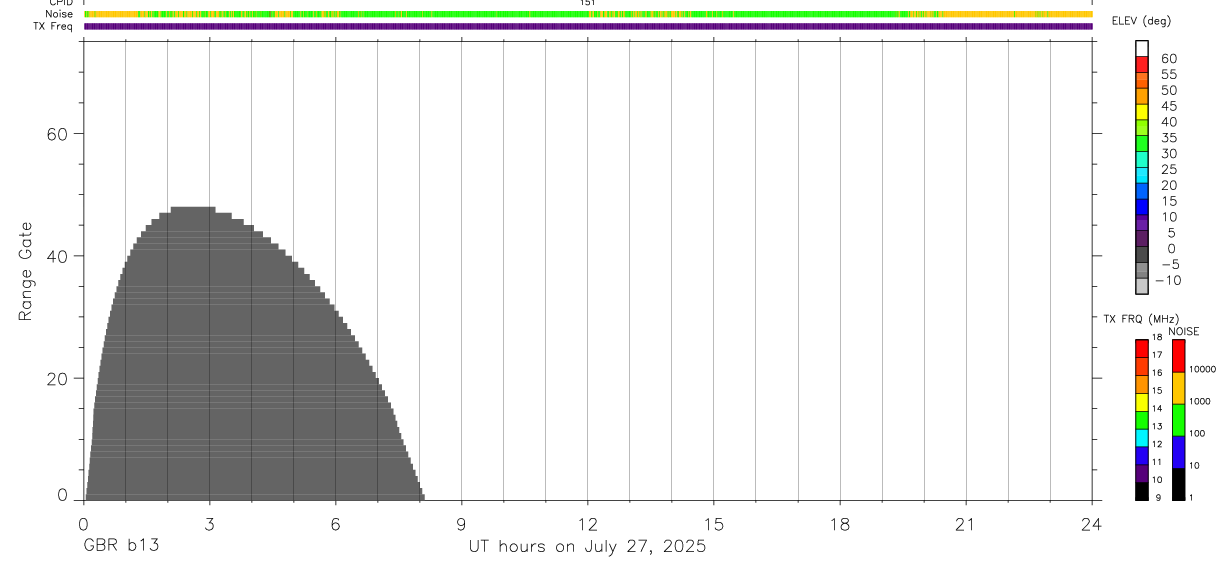Select the green NOISE swatch above 100
This screenshot has height=567, width=1228.
pyautogui.click(x=1179, y=420)
